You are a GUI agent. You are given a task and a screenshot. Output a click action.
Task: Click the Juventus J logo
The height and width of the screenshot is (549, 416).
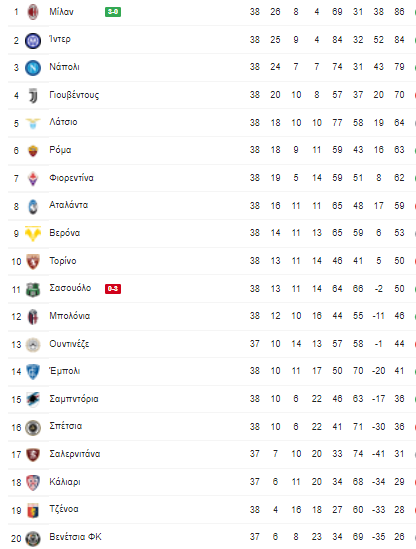point(33,96)
